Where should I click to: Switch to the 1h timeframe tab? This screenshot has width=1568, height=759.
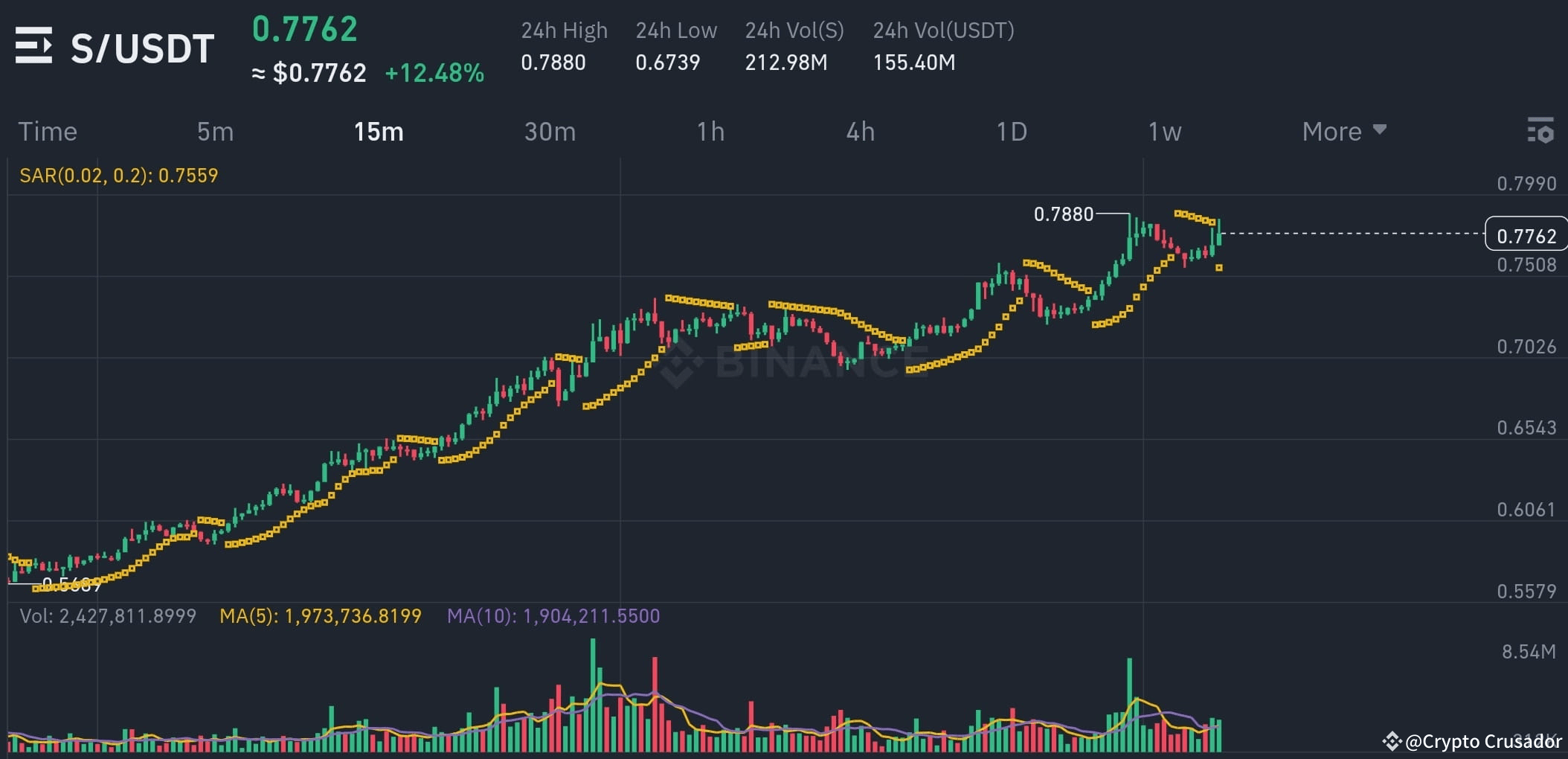[x=710, y=131]
